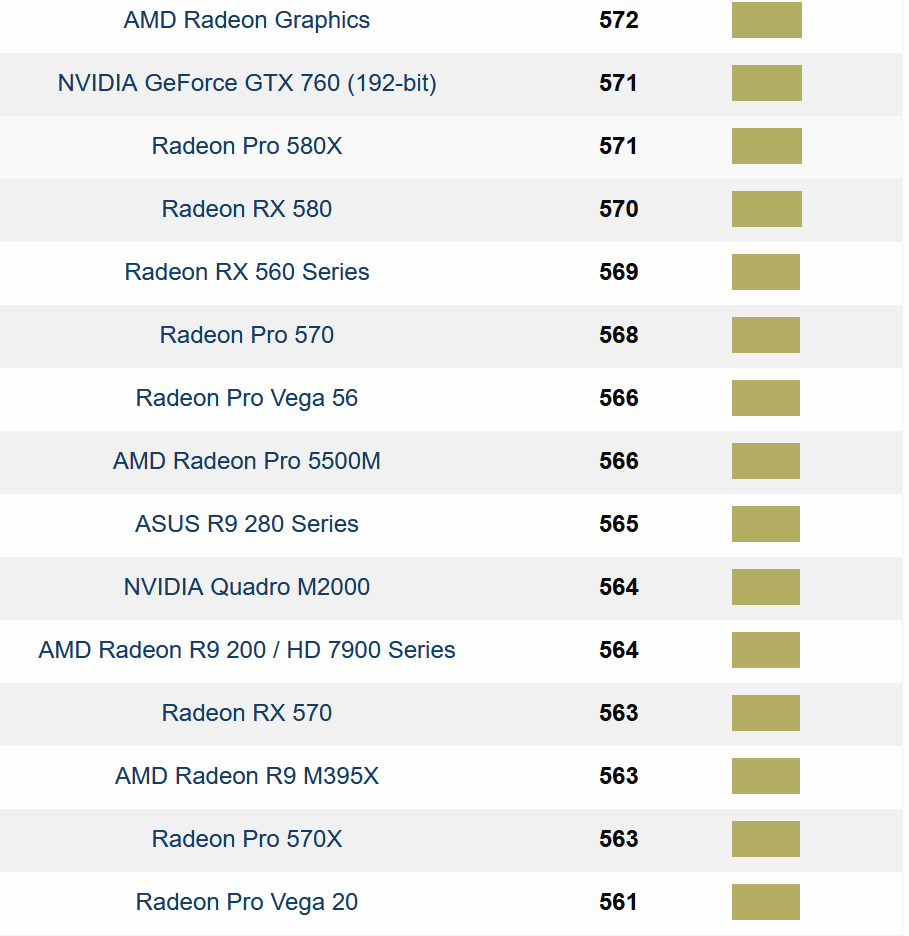Select score 568 in the Radeon Pro 570 row
Viewport: 909px width, 936px height.
pyautogui.click(x=619, y=335)
